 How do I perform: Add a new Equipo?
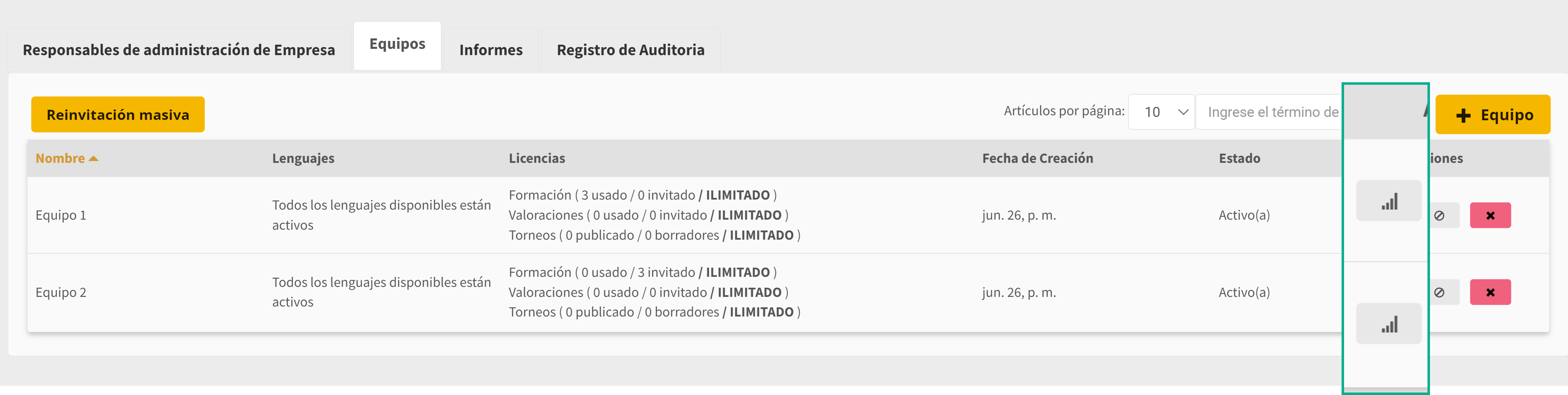(x=1493, y=114)
